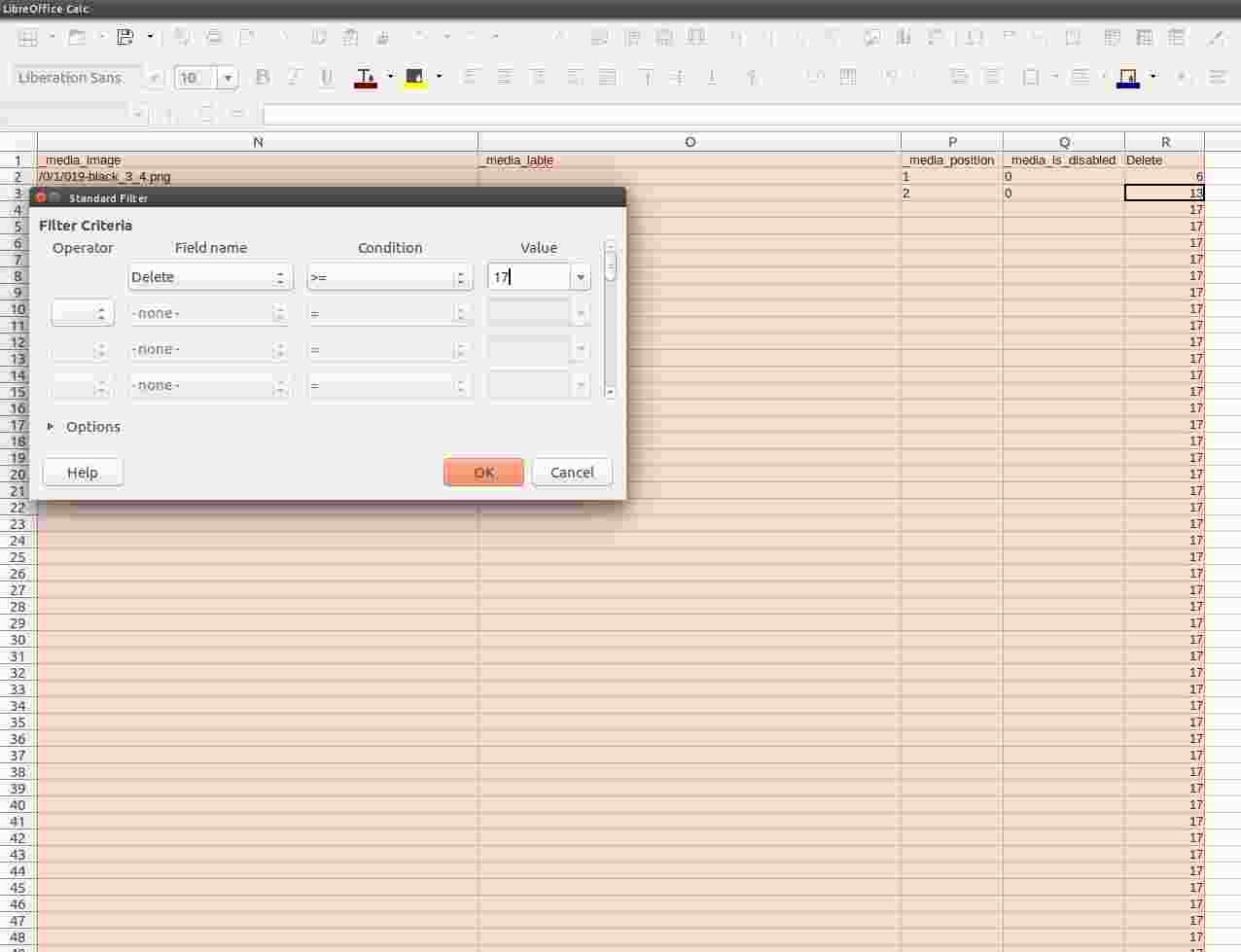Expand the Options section
Image resolution: width=1241 pixels, height=952 pixels.
tap(84, 427)
